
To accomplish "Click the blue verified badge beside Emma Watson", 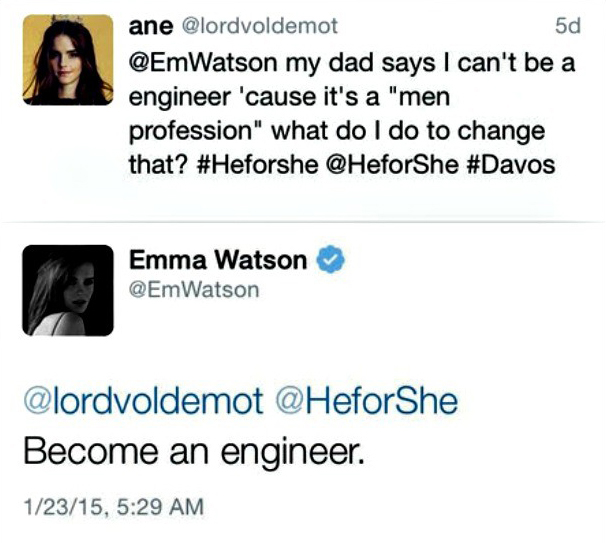I will (x=331, y=259).
